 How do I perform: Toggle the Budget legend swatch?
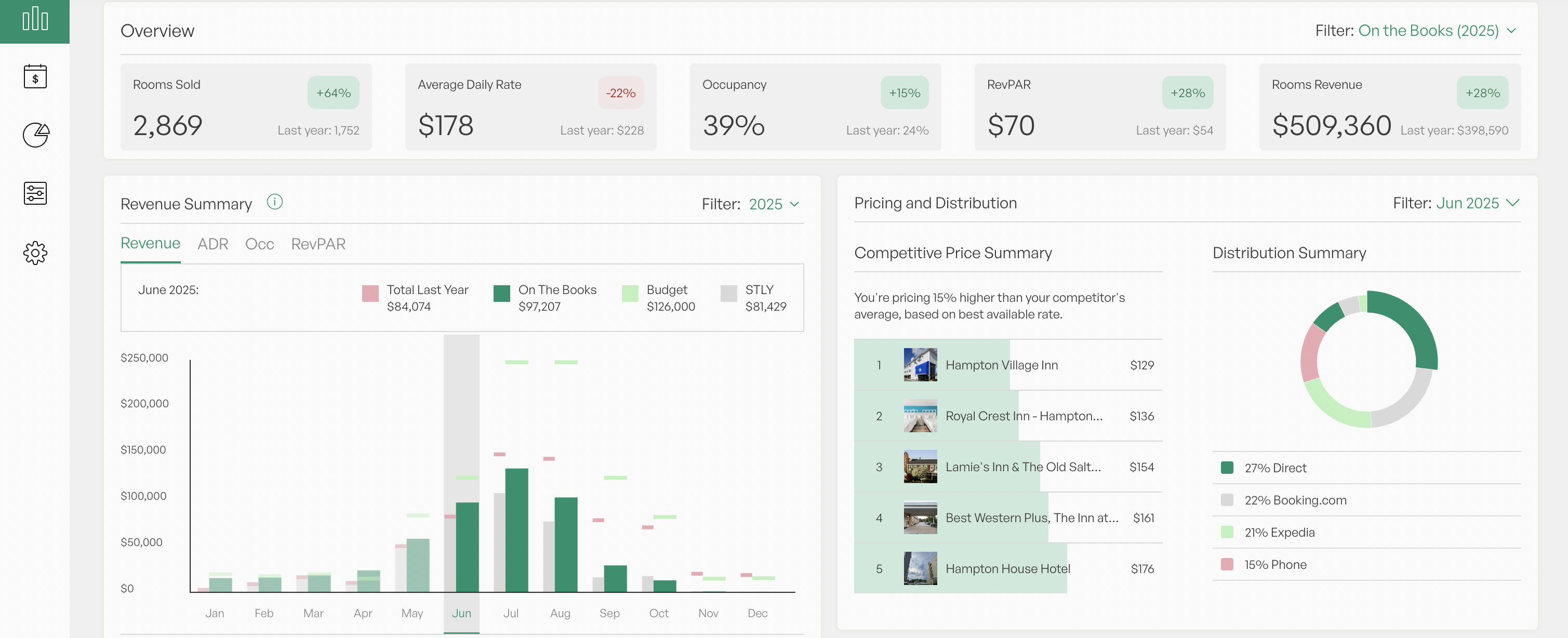coord(630,294)
